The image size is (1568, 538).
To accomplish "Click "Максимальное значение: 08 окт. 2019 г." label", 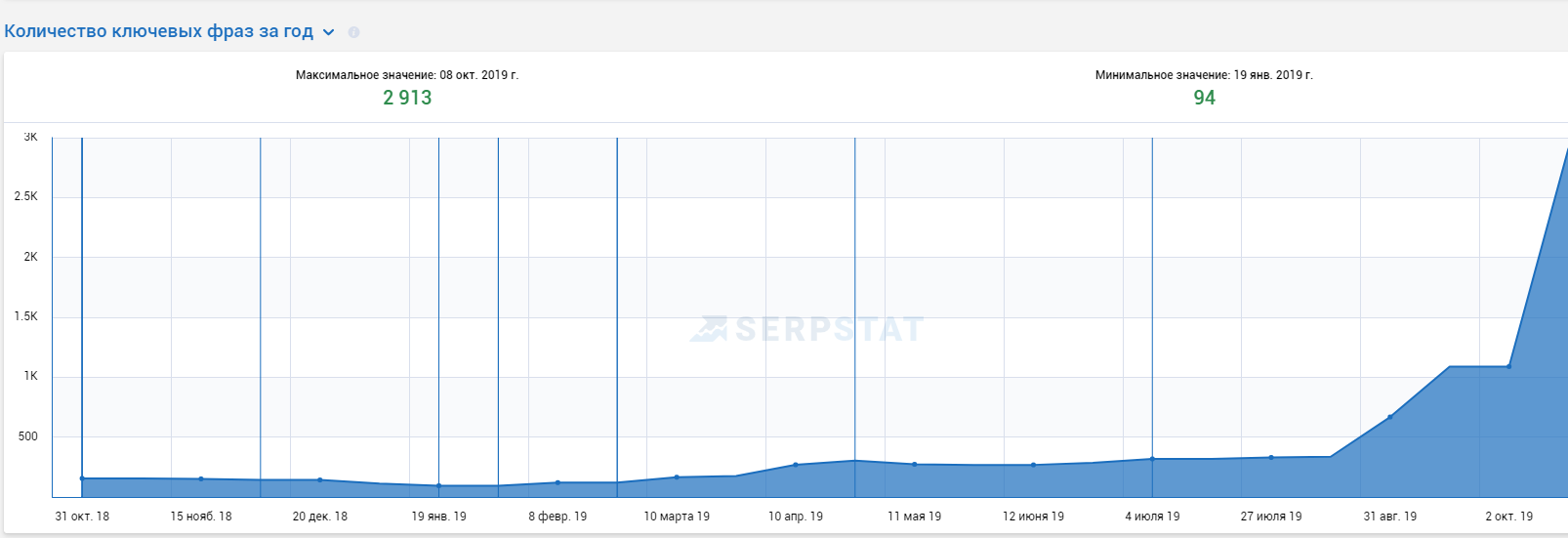I will click(407, 75).
